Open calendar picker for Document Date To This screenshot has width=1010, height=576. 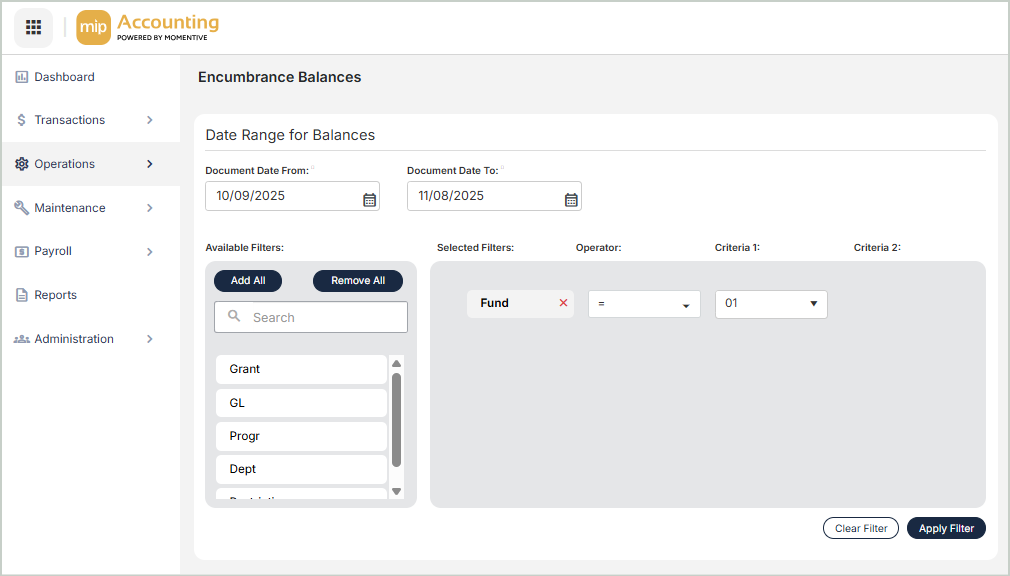(x=571, y=198)
